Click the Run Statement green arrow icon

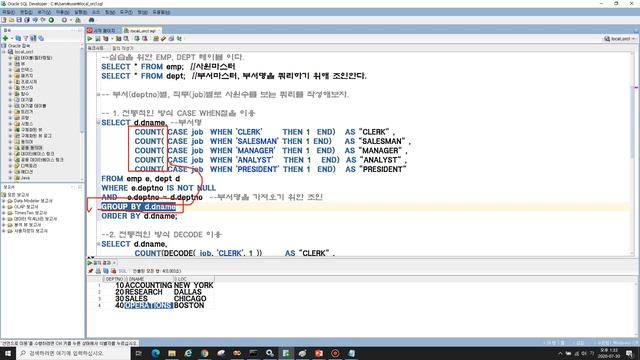pos(90,38)
